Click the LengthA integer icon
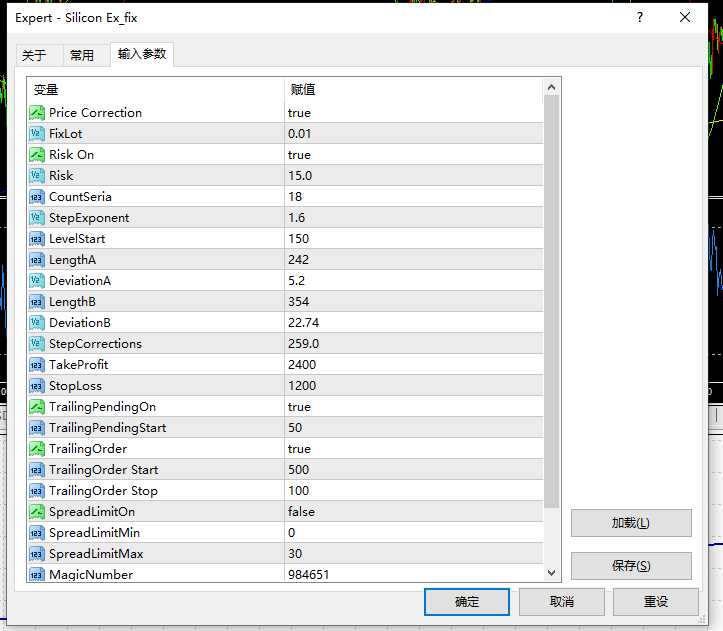Screen dimensions: 723x631 tap(37, 260)
